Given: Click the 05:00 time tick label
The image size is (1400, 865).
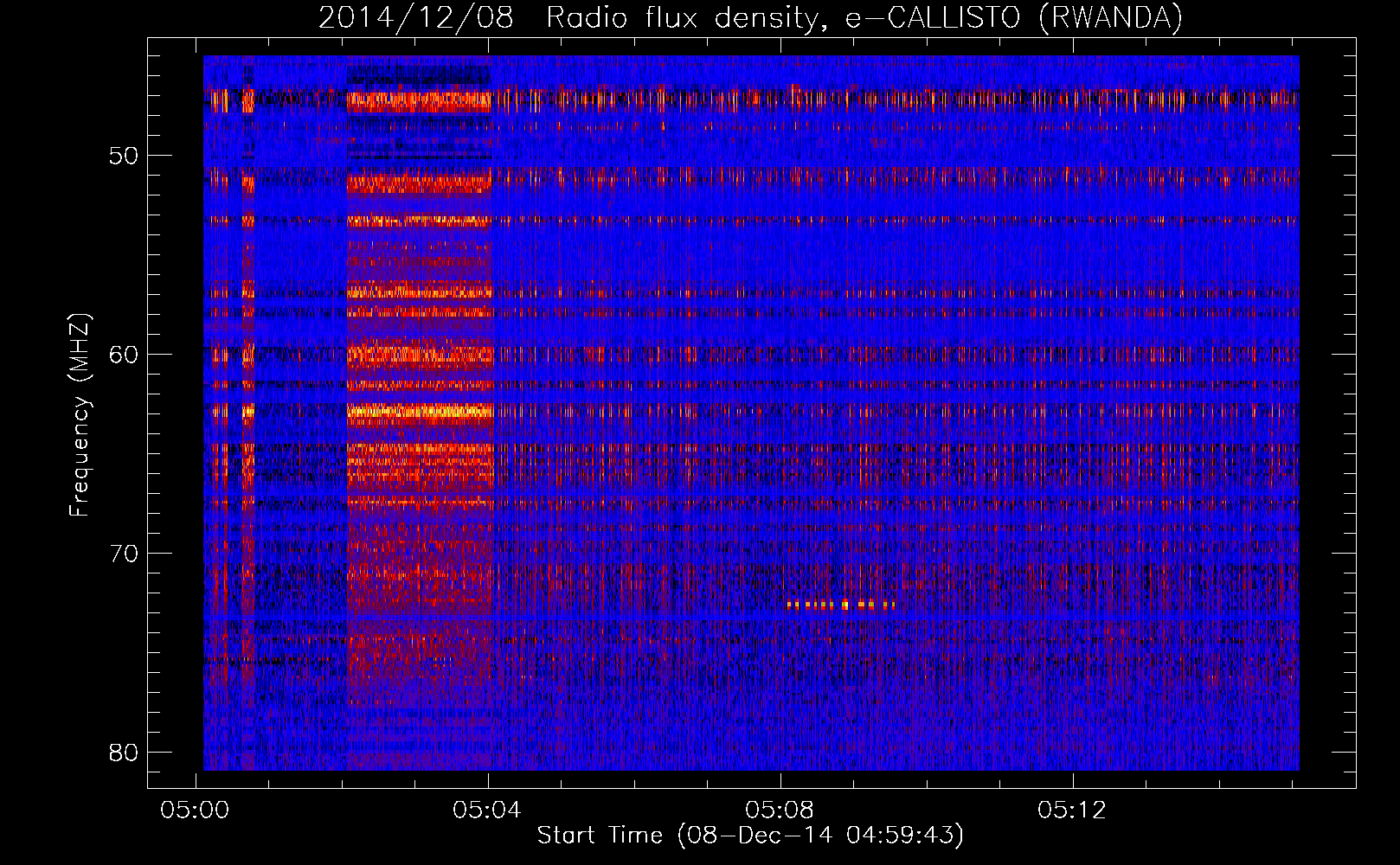Looking at the screenshot, I should pos(196,811).
